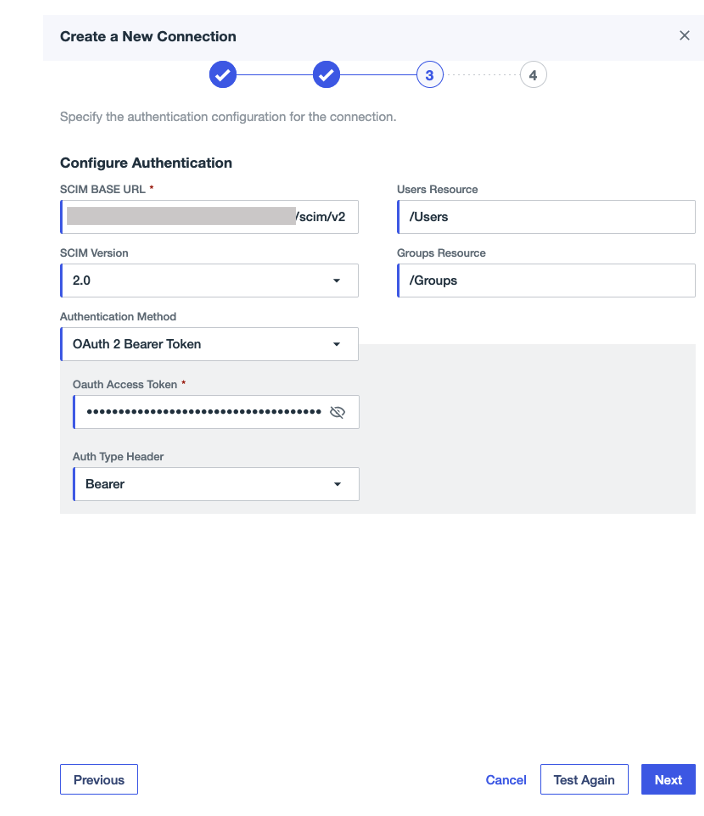Click the step 1 completed checkmark icon

[x=222, y=74]
